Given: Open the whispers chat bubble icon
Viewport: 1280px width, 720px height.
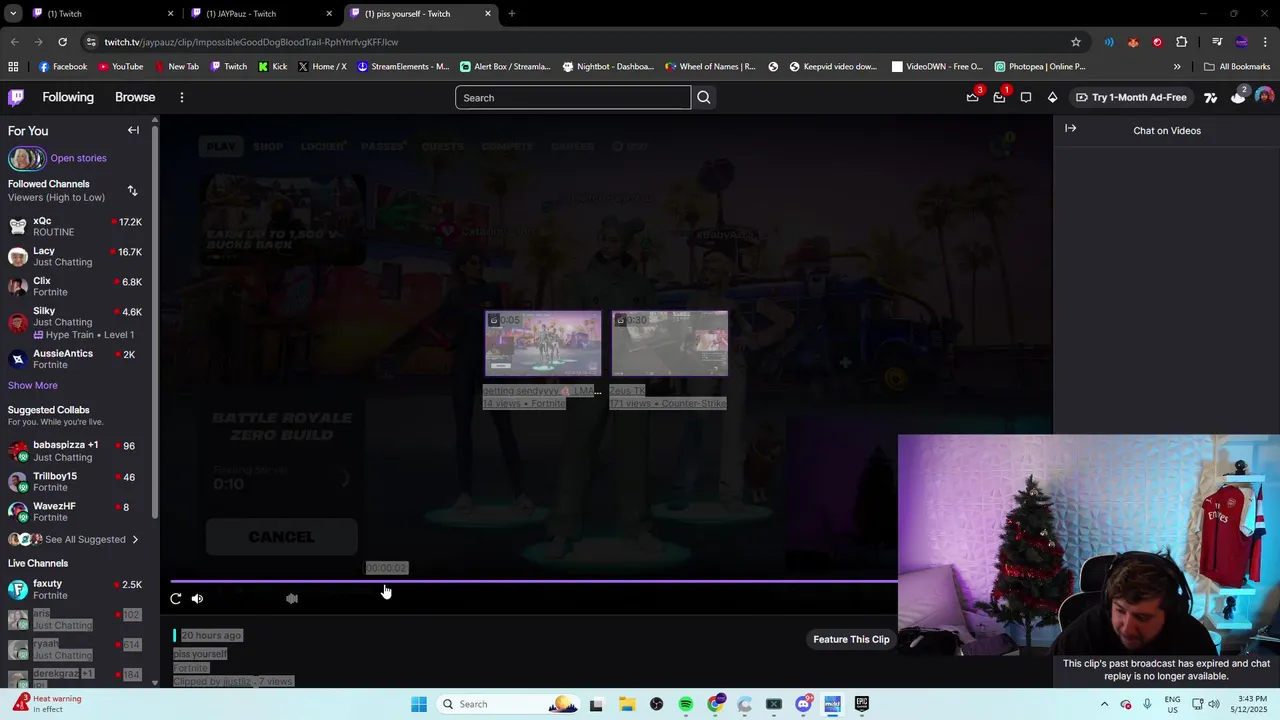Looking at the screenshot, I should click(x=1026, y=97).
